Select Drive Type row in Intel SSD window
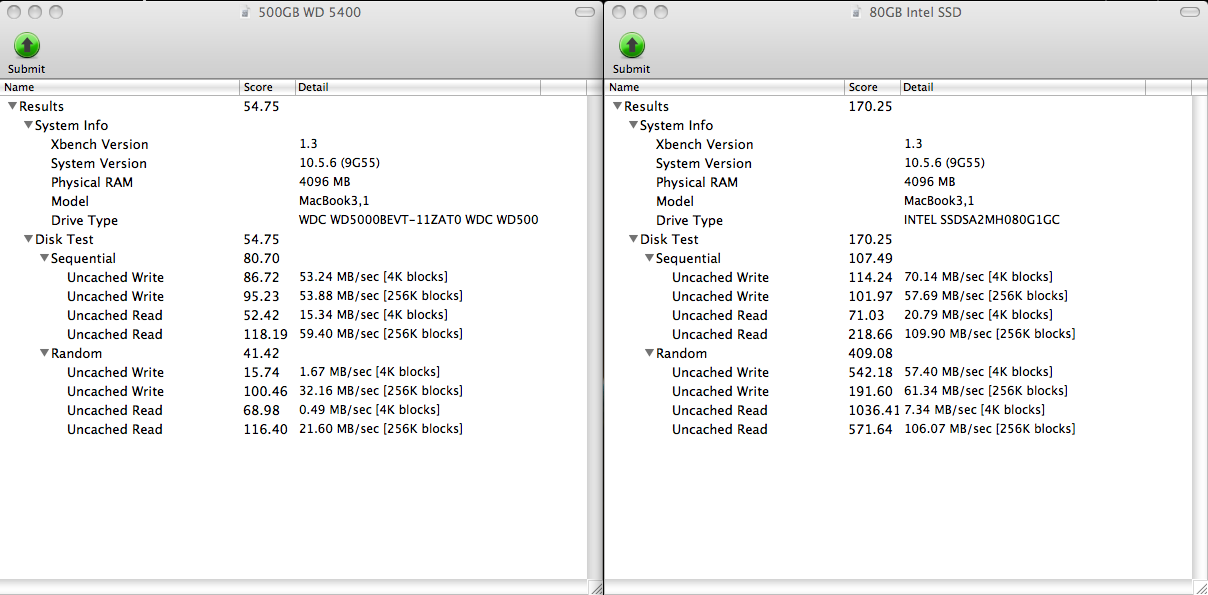The height and width of the screenshot is (595, 1208). tap(898, 220)
